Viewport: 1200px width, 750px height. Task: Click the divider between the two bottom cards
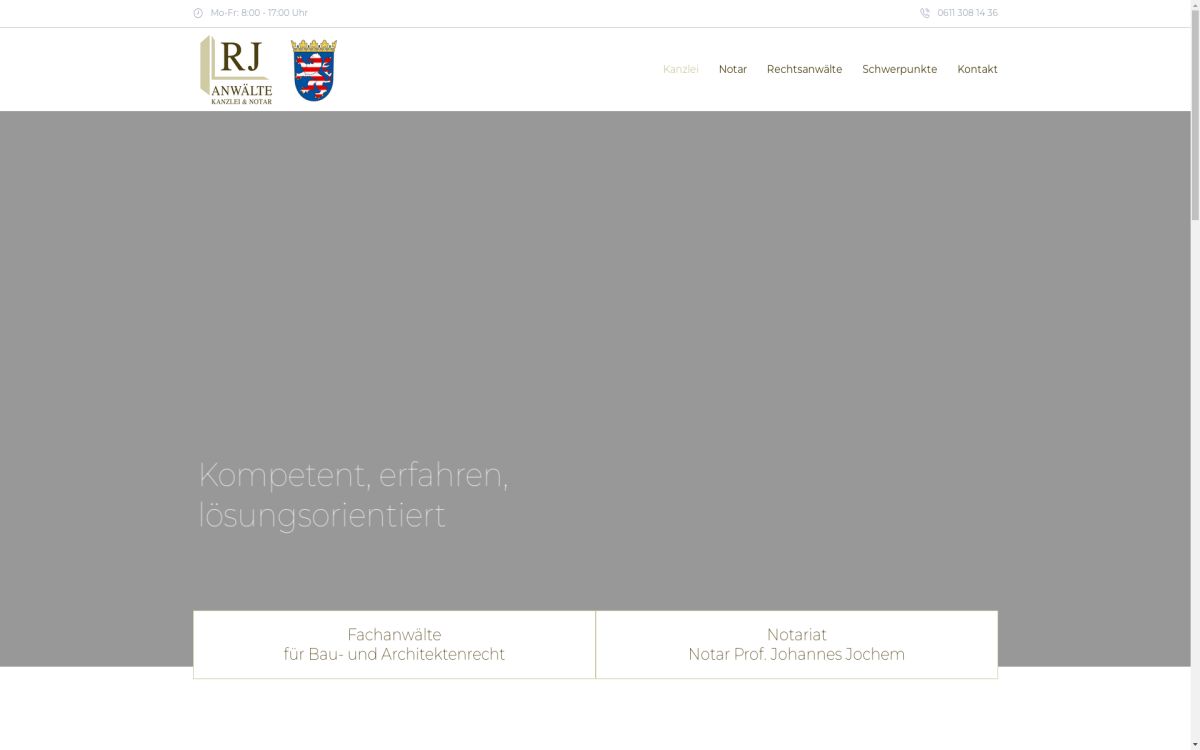point(595,644)
